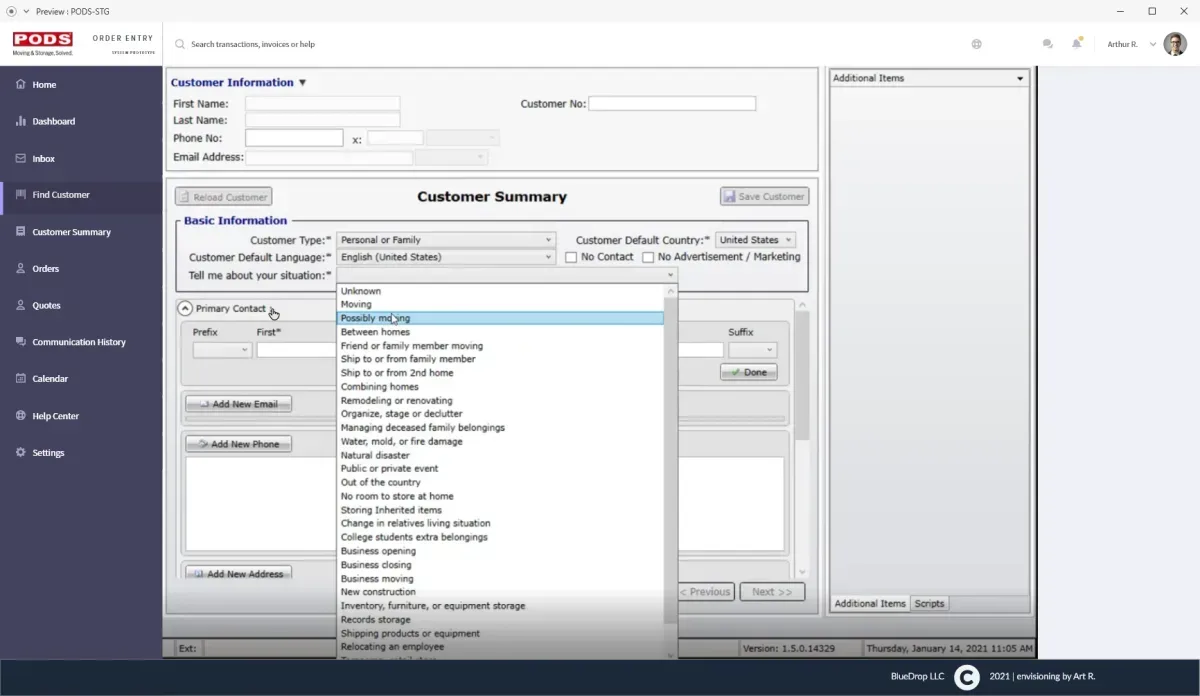Click the Calendar sidebar icon
Screen dimensions: 1200x696
tap(21, 379)
